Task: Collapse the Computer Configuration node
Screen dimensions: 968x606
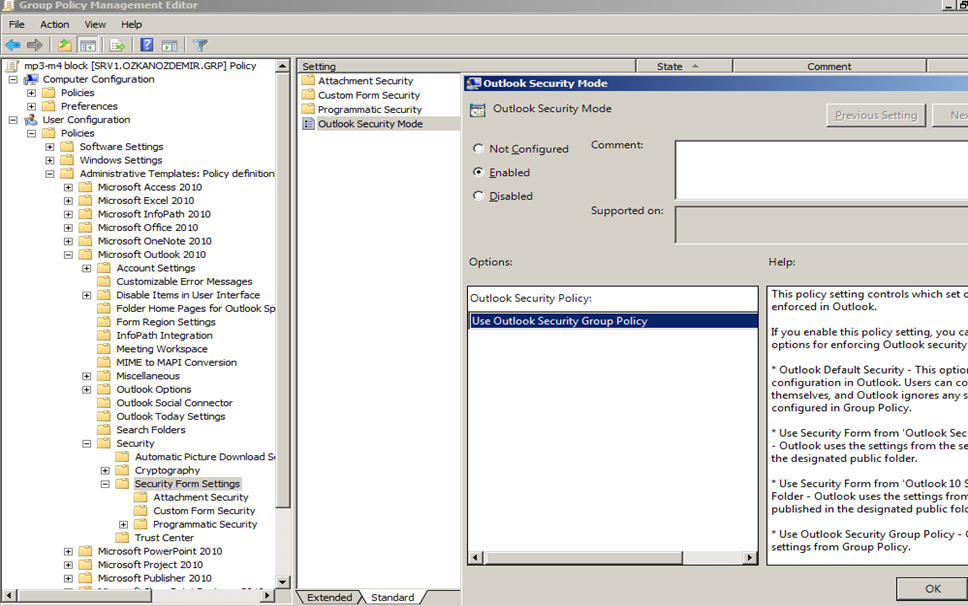Action: [13, 80]
